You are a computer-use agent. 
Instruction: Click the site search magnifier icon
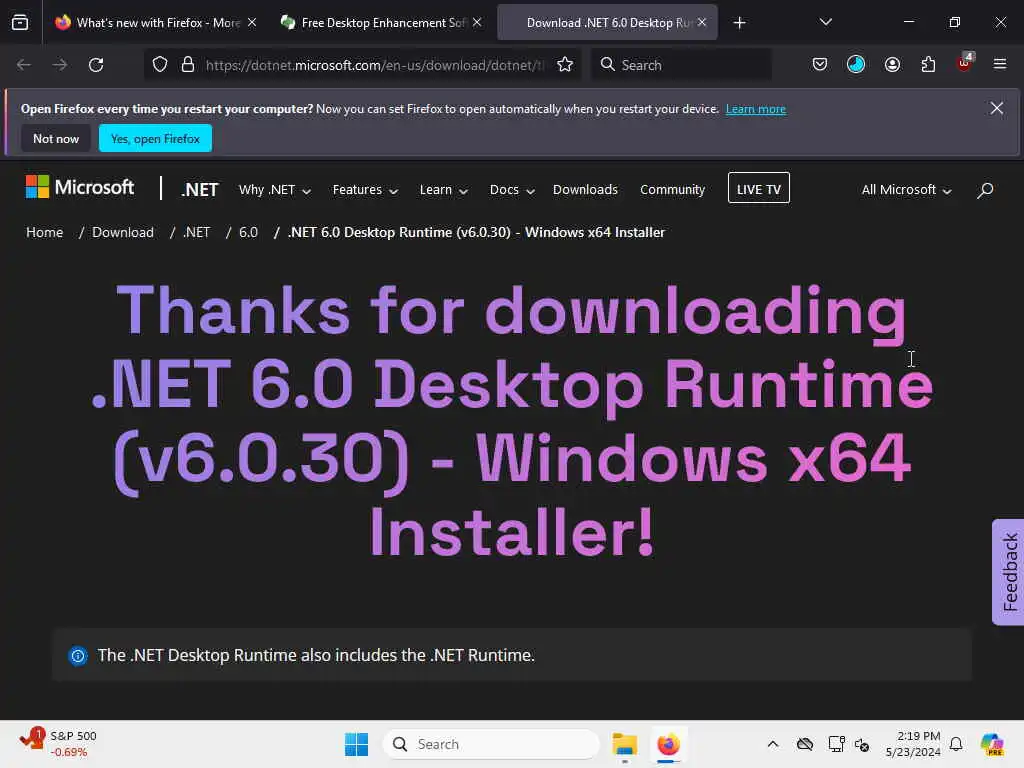click(985, 190)
